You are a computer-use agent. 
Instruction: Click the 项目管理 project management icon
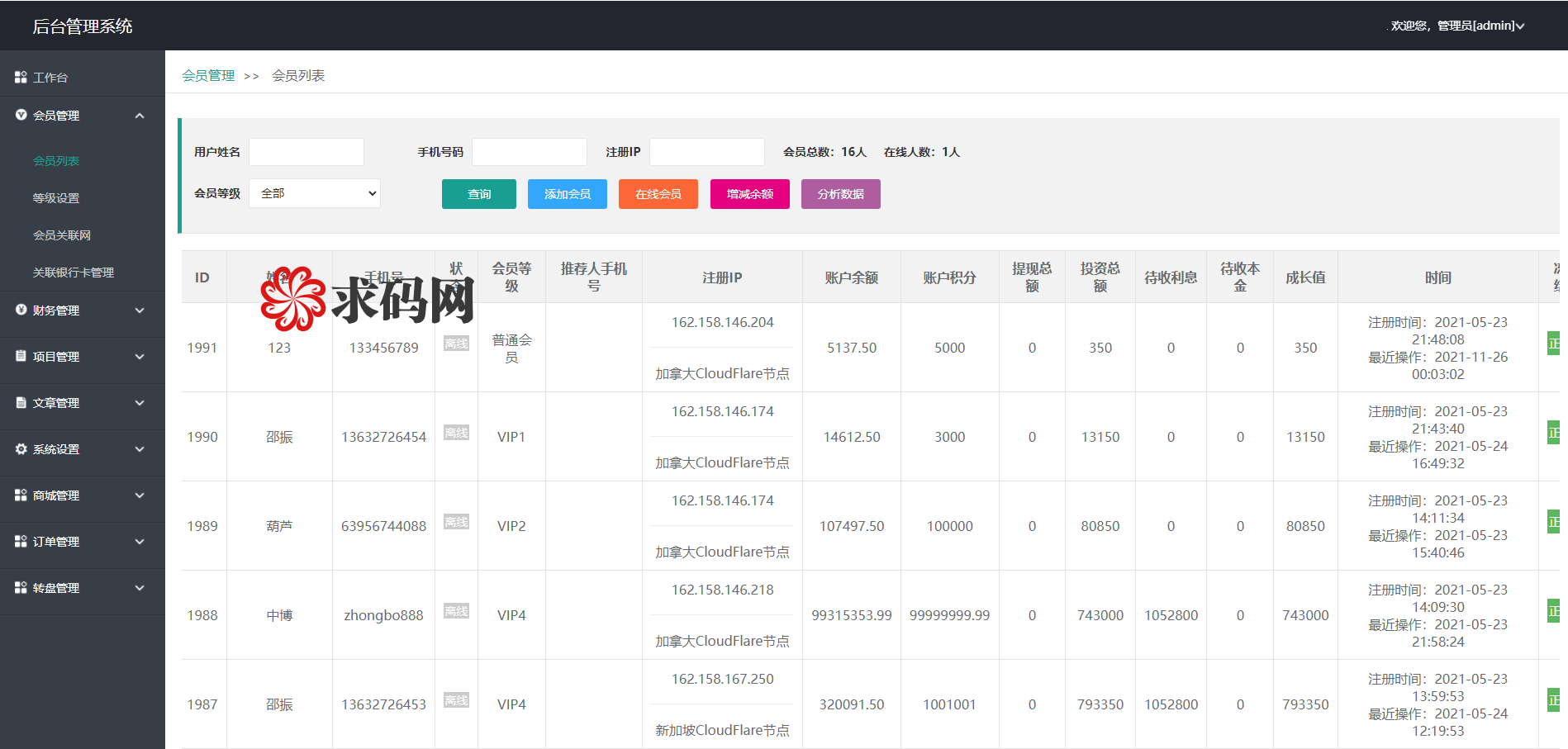[x=20, y=357]
